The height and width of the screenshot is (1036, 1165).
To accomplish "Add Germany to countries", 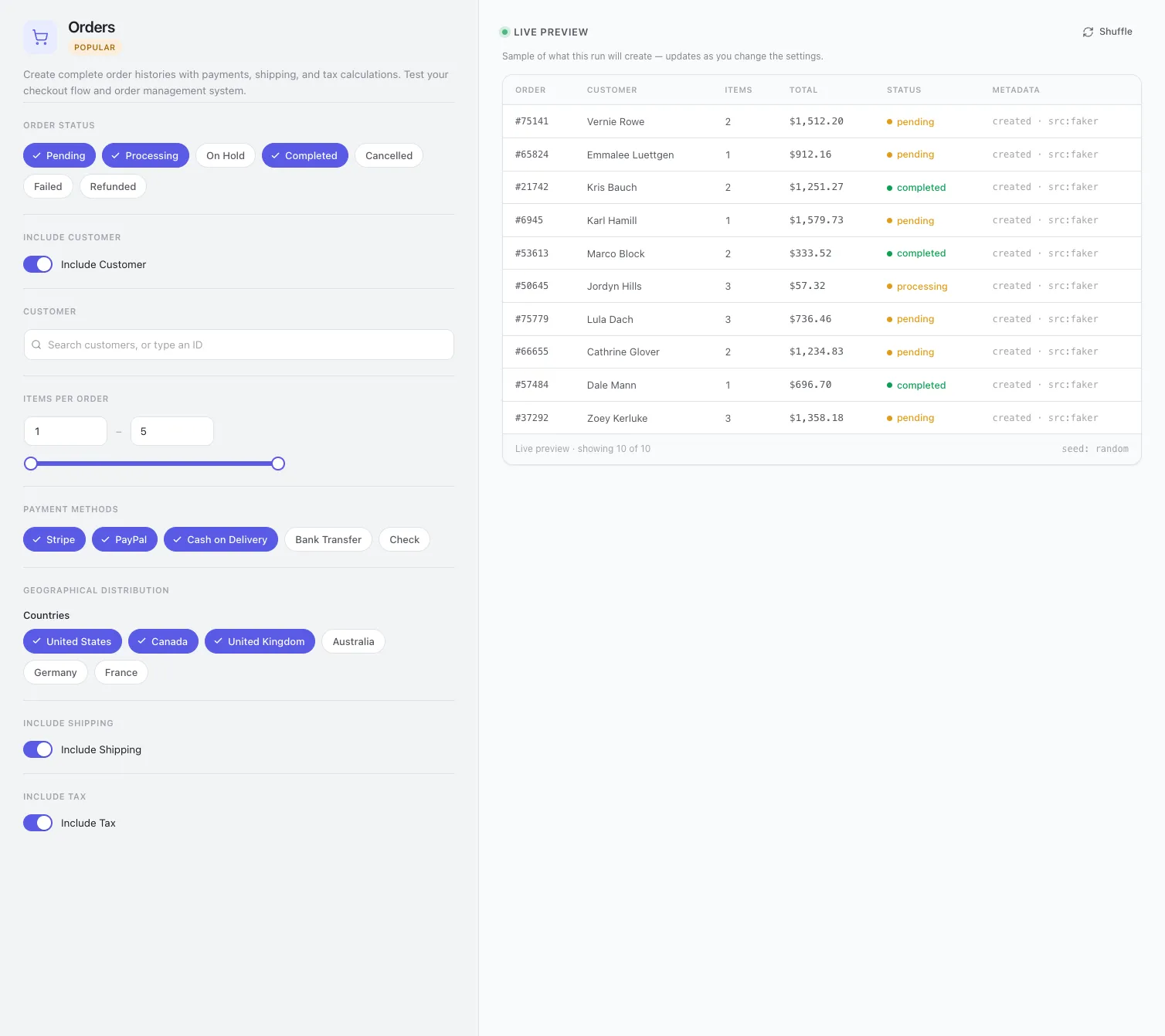I will [x=56, y=672].
